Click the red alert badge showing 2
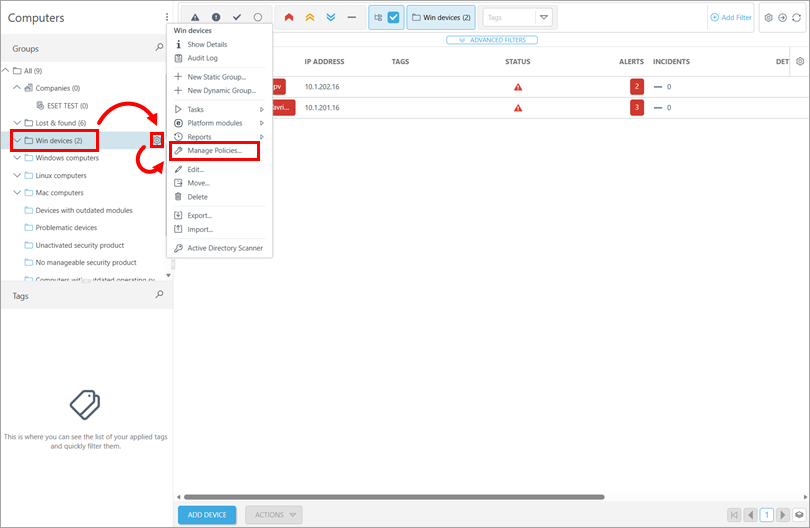This screenshot has height=528, width=810. point(636,87)
